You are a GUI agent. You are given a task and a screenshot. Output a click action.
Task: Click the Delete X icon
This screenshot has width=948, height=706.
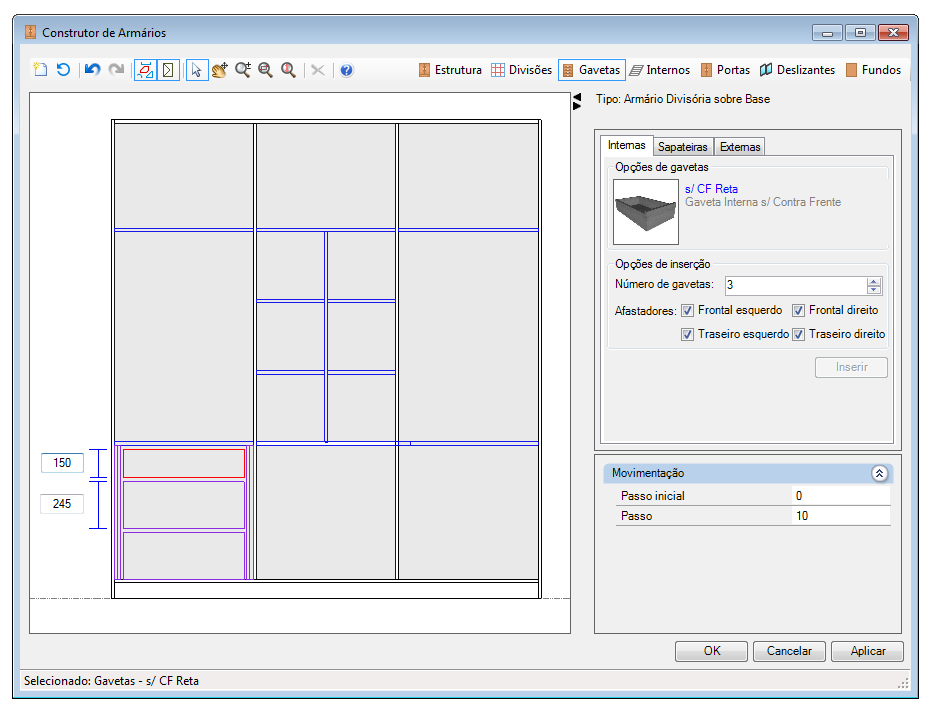pyautogui.click(x=318, y=70)
